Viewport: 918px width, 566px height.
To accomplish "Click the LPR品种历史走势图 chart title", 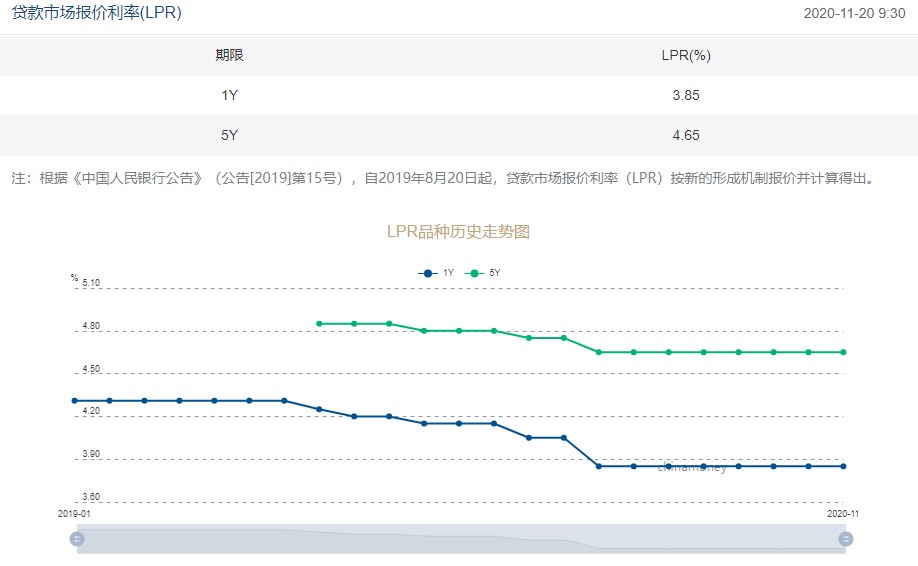I will (458, 231).
